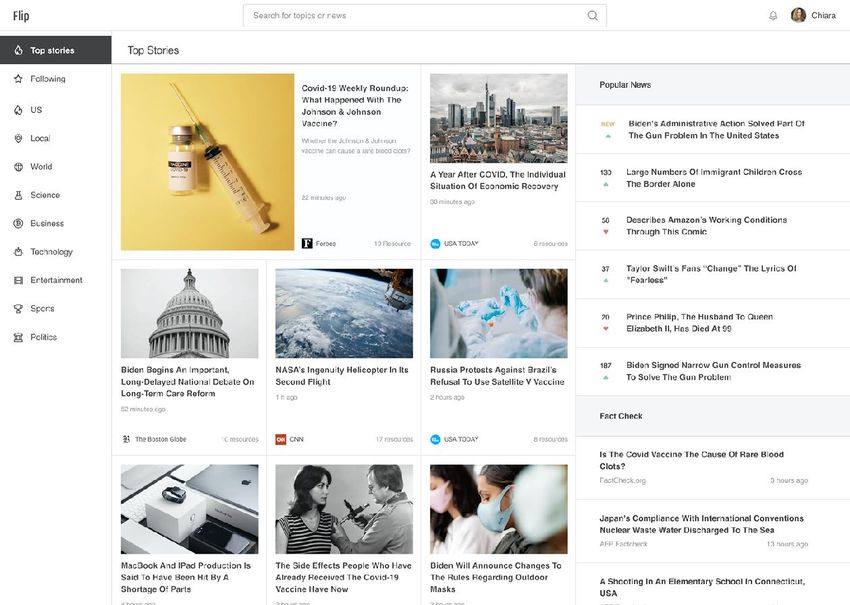The image size is (850, 605).
Task: Open Biden Long-Term Care Reform headline
Action: 188,382
